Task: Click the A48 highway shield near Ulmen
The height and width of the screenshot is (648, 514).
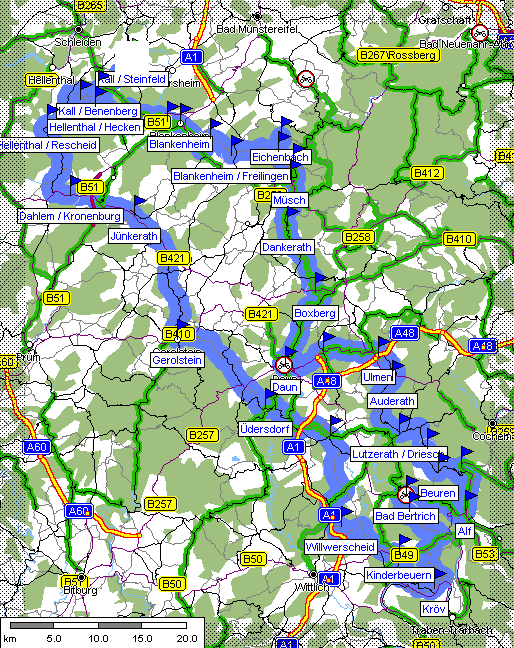Action: point(405,333)
